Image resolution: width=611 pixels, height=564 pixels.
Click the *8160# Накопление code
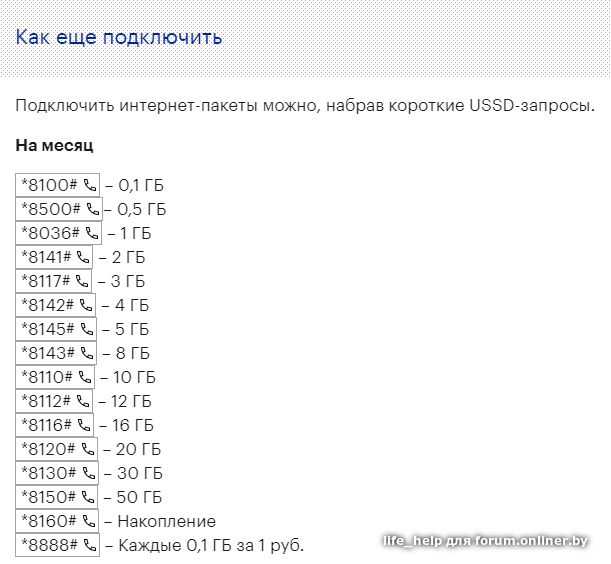(47, 521)
